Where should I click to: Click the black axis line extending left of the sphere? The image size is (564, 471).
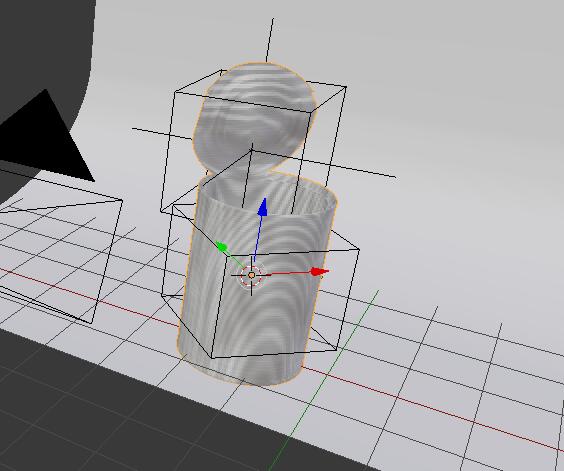[x=162, y=133]
